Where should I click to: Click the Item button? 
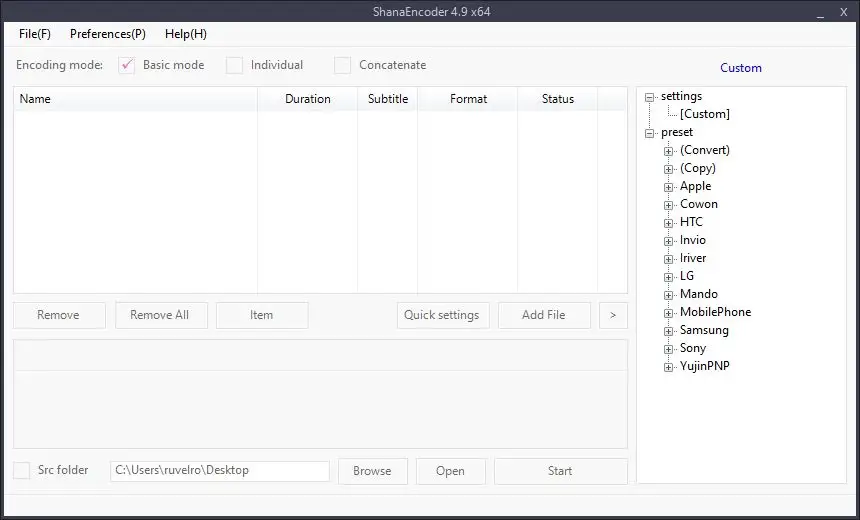click(x=262, y=315)
